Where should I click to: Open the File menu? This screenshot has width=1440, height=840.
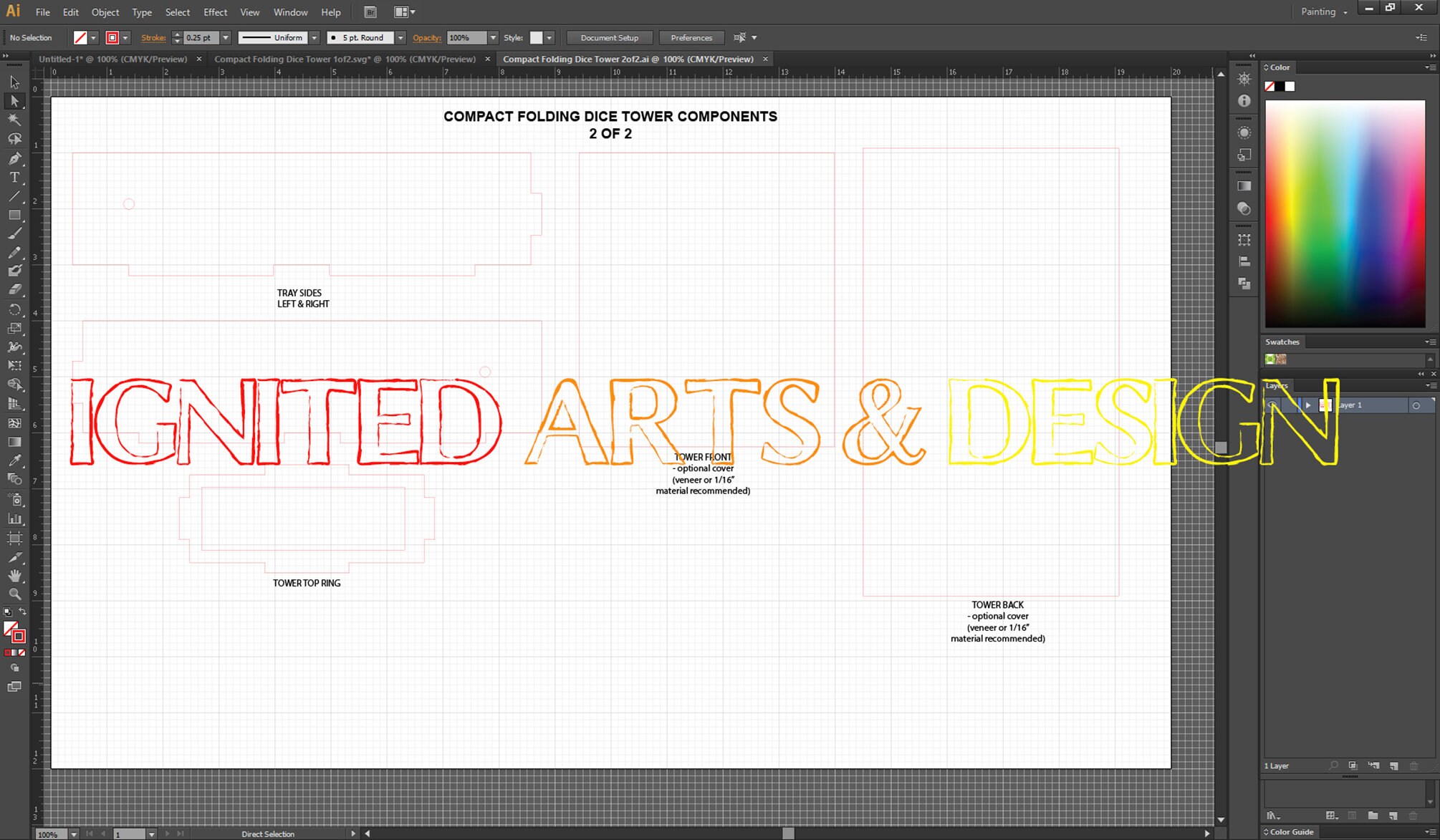42,12
